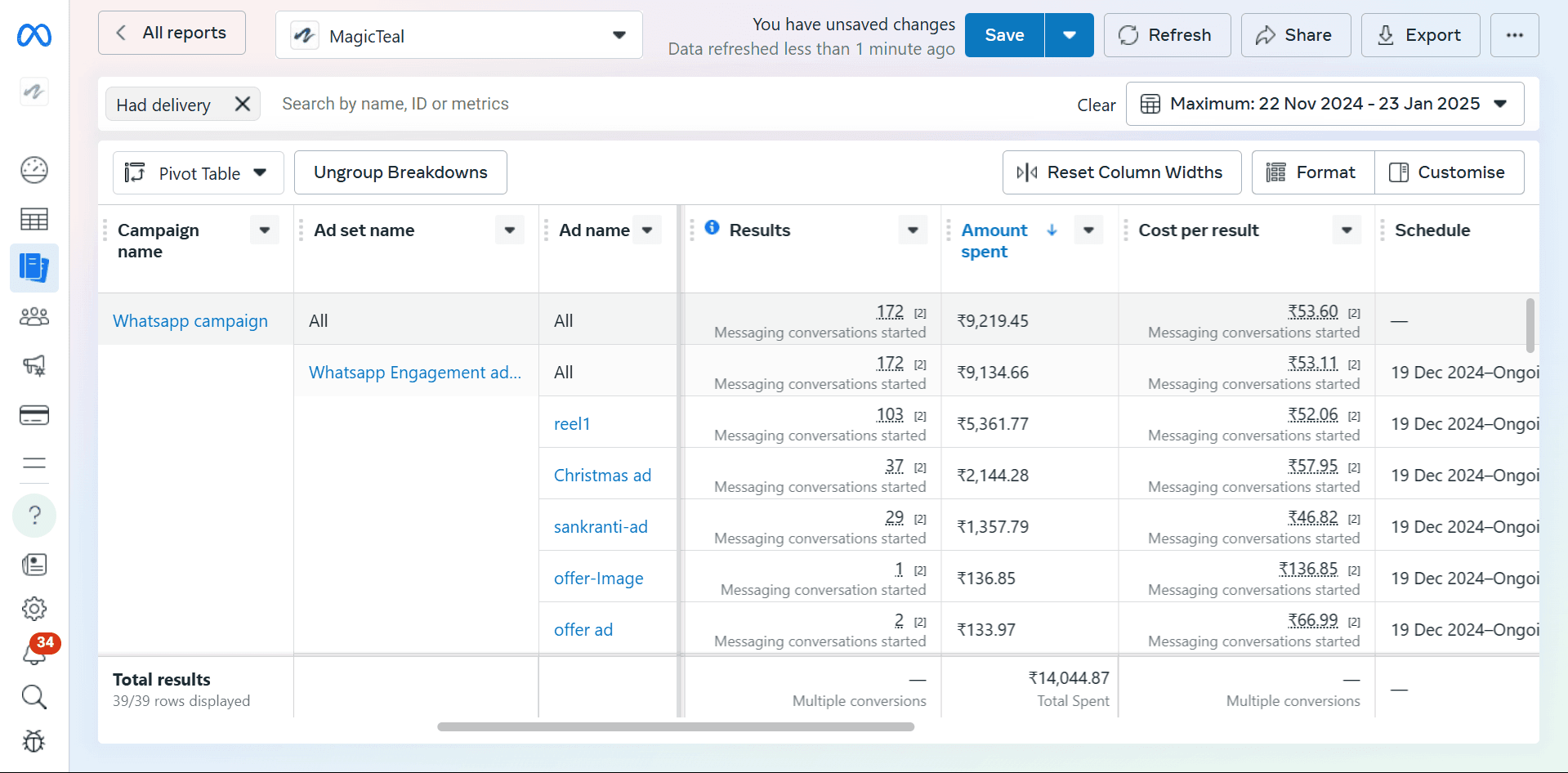The width and height of the screenshot is (1568, 773).
Task: Open the settings gear in sidebar
Action: (34, 609)
